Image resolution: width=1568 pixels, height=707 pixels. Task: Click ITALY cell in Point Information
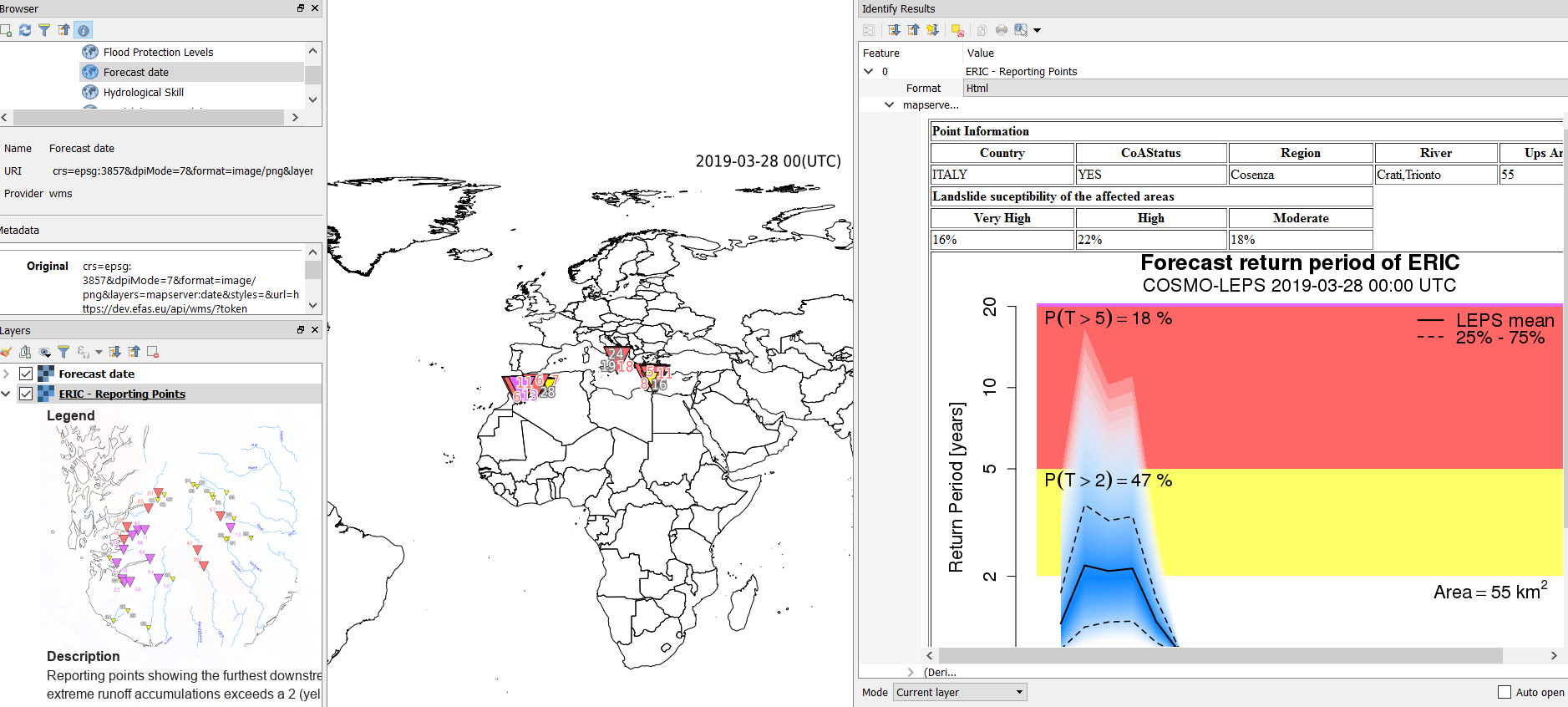(x=1002, y=175)
